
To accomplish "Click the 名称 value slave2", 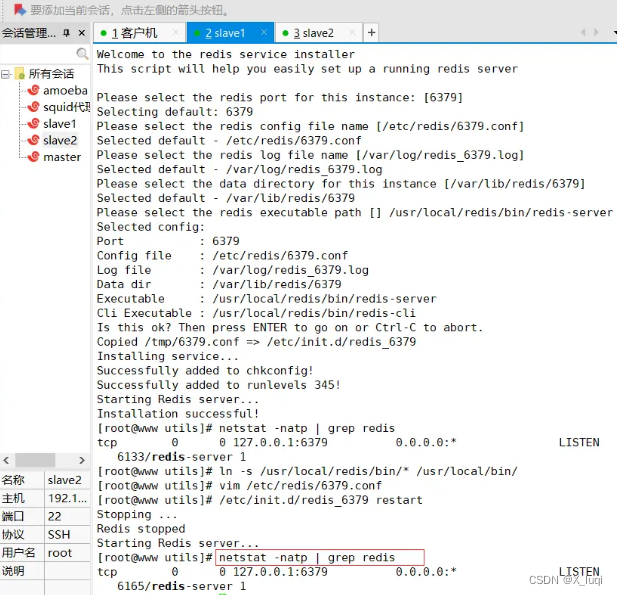I will 65,480.
